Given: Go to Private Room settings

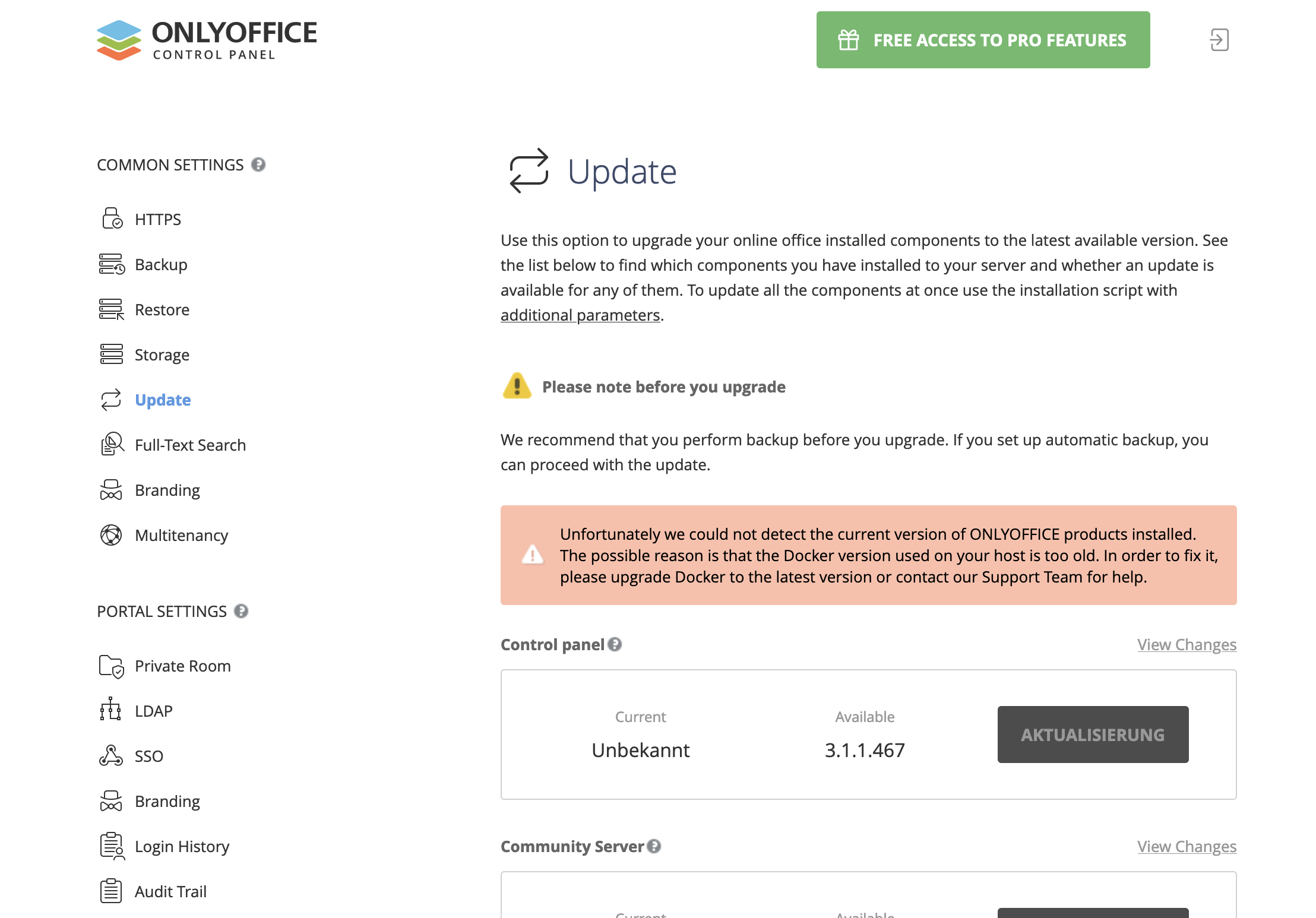Looking at the screenshot, I should click(x=182, y=666).
